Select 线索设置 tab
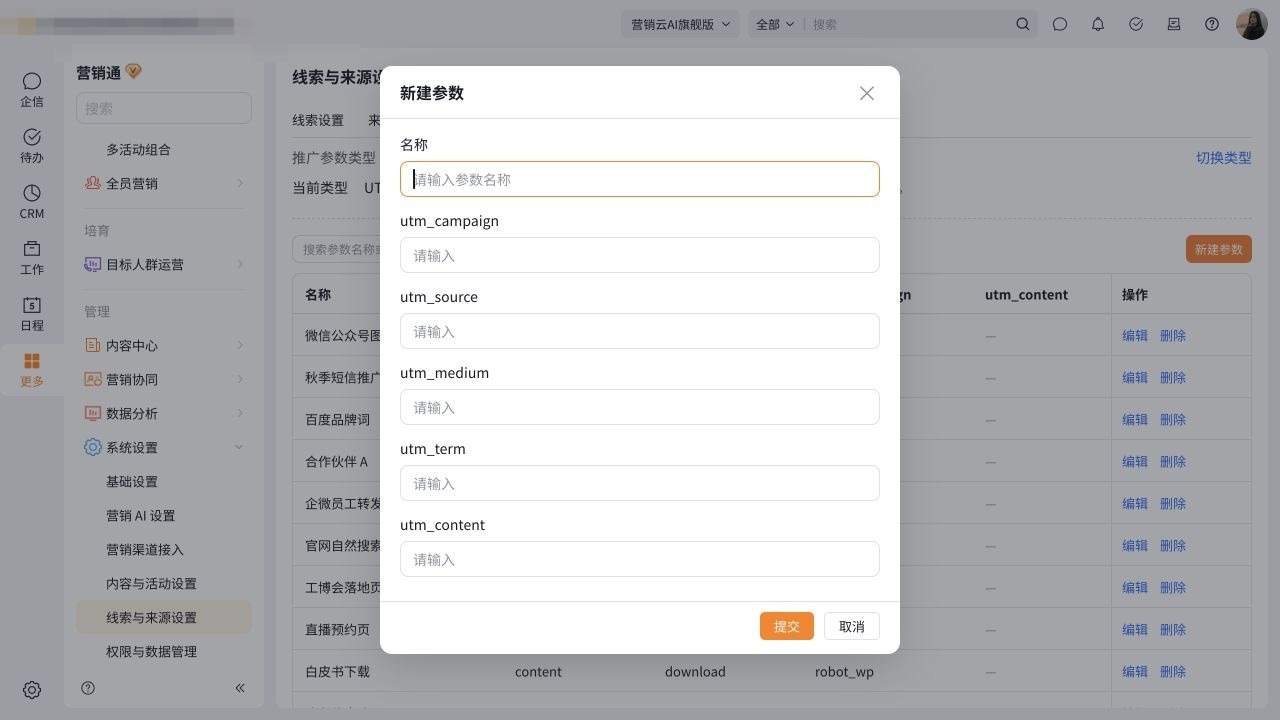 coord(318,120)
